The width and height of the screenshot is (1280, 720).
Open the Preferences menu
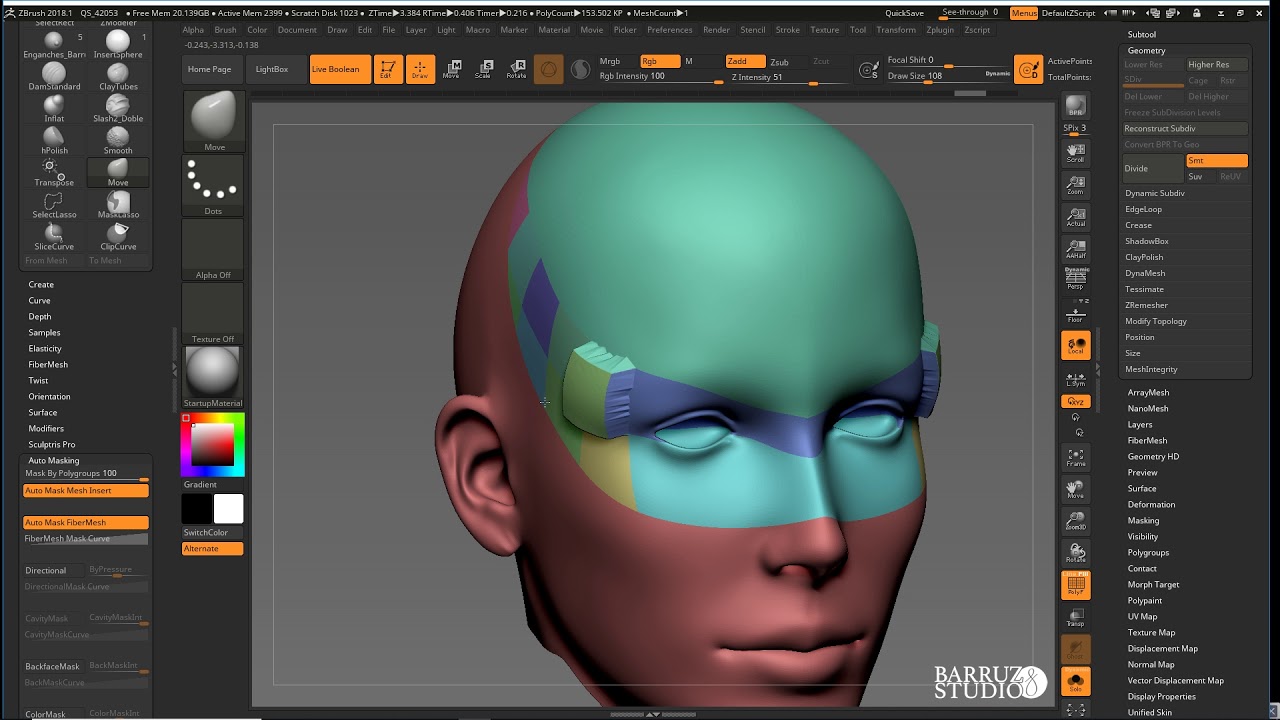669,30
